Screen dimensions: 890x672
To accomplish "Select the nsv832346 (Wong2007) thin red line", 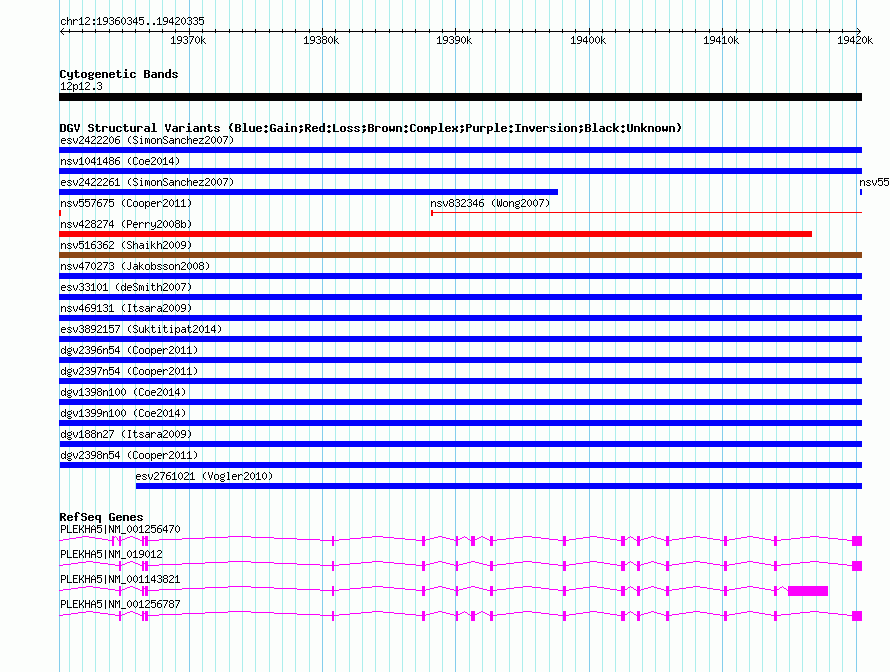I will pos(645,213).
